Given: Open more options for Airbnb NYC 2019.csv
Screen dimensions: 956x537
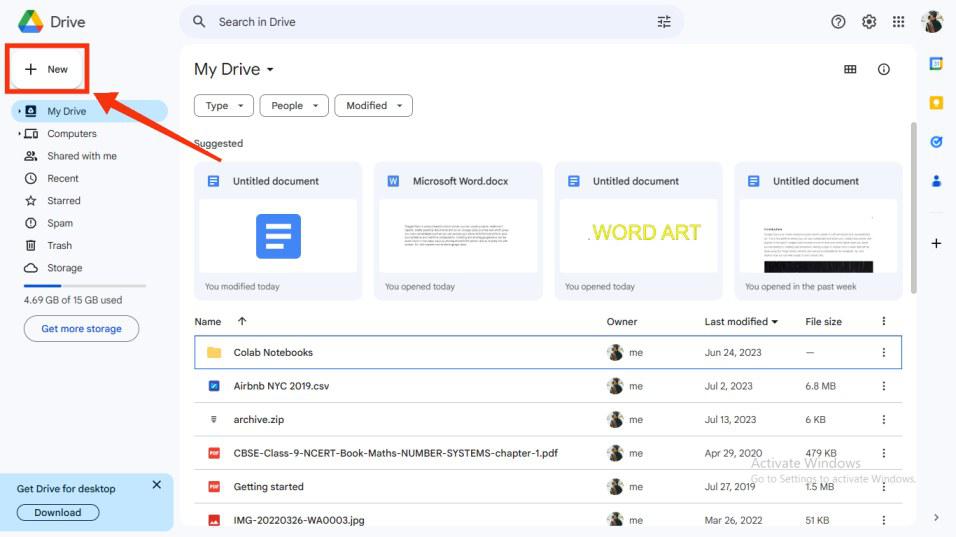Looking at the screenshot, I should [883, 386].
